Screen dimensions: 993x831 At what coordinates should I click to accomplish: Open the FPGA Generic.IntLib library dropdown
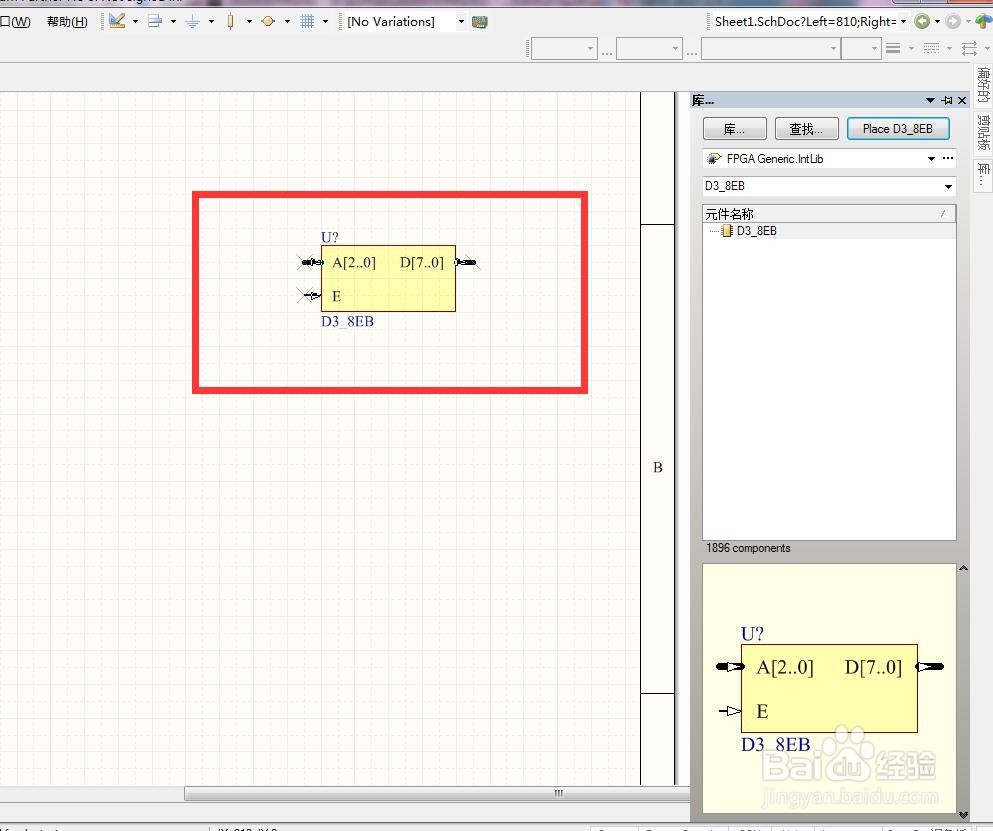tap(932, 158)
